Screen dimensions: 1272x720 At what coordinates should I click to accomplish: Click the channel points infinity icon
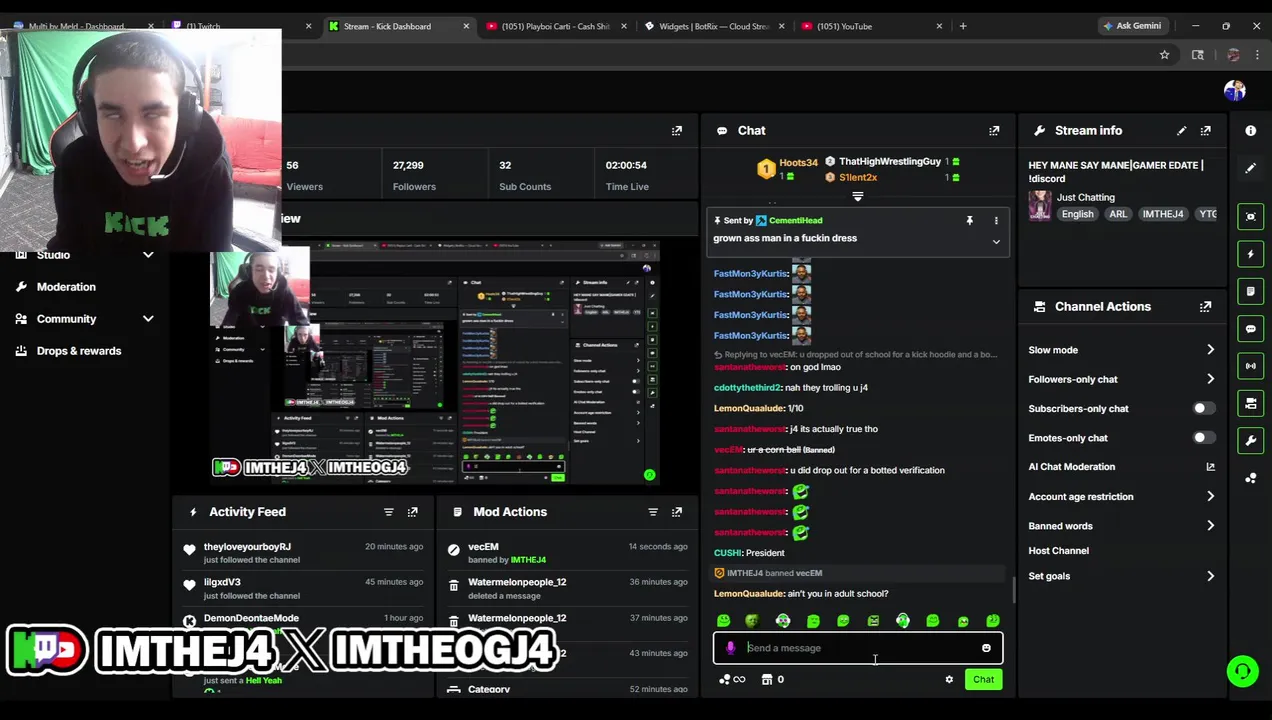tap(732, 680)
